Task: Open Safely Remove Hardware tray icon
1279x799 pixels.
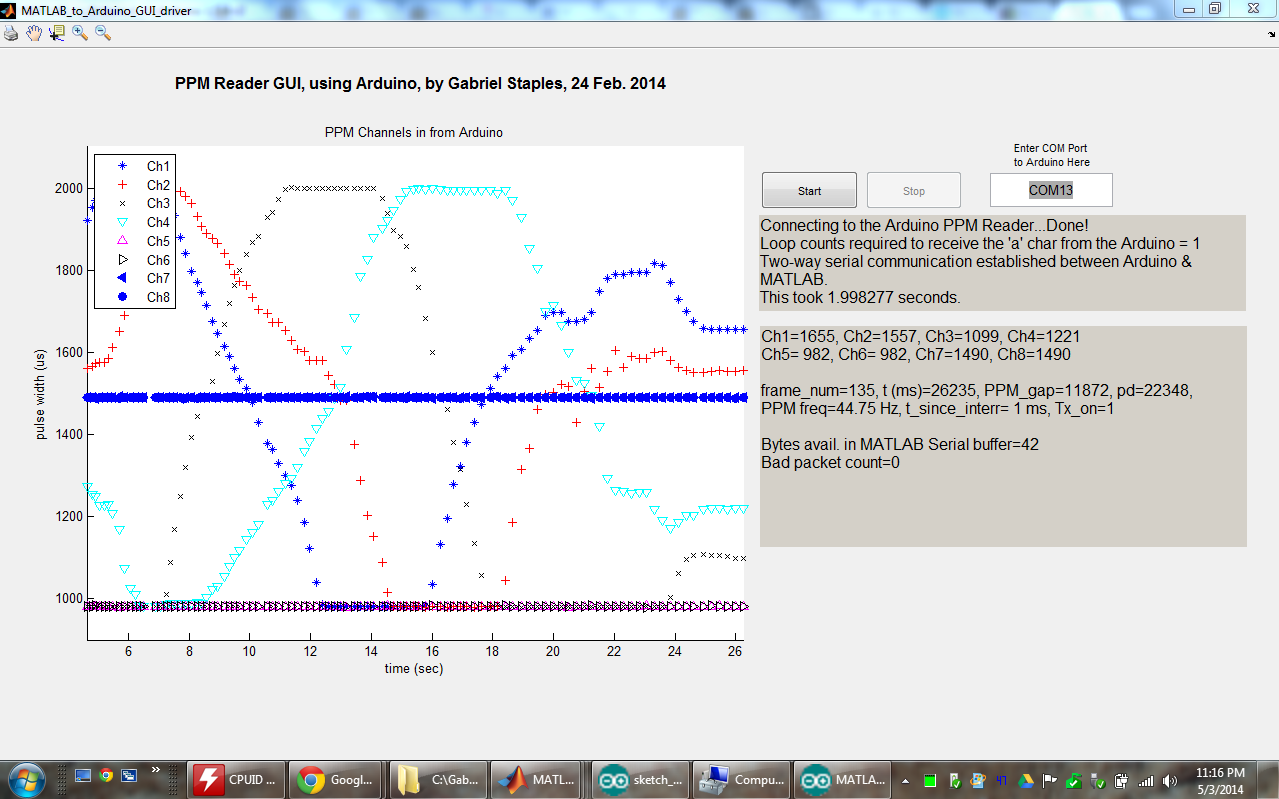Action: (x=1097, y=780)
